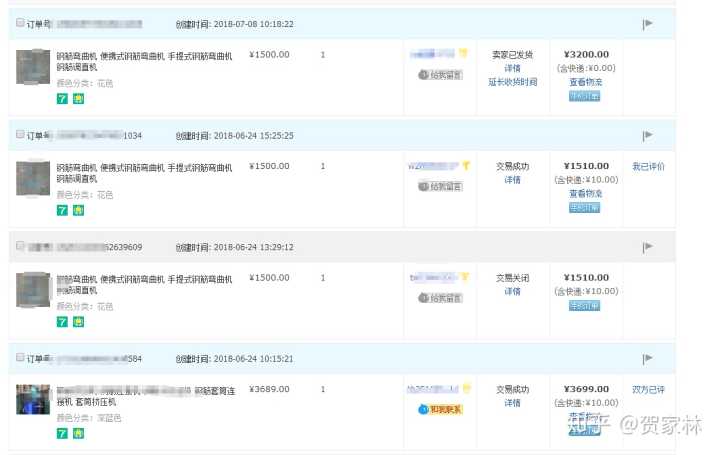Open 钢筋套筒连接机 product title
The width and height of the screenshot is (720, 455).
[x=146, y=396]
